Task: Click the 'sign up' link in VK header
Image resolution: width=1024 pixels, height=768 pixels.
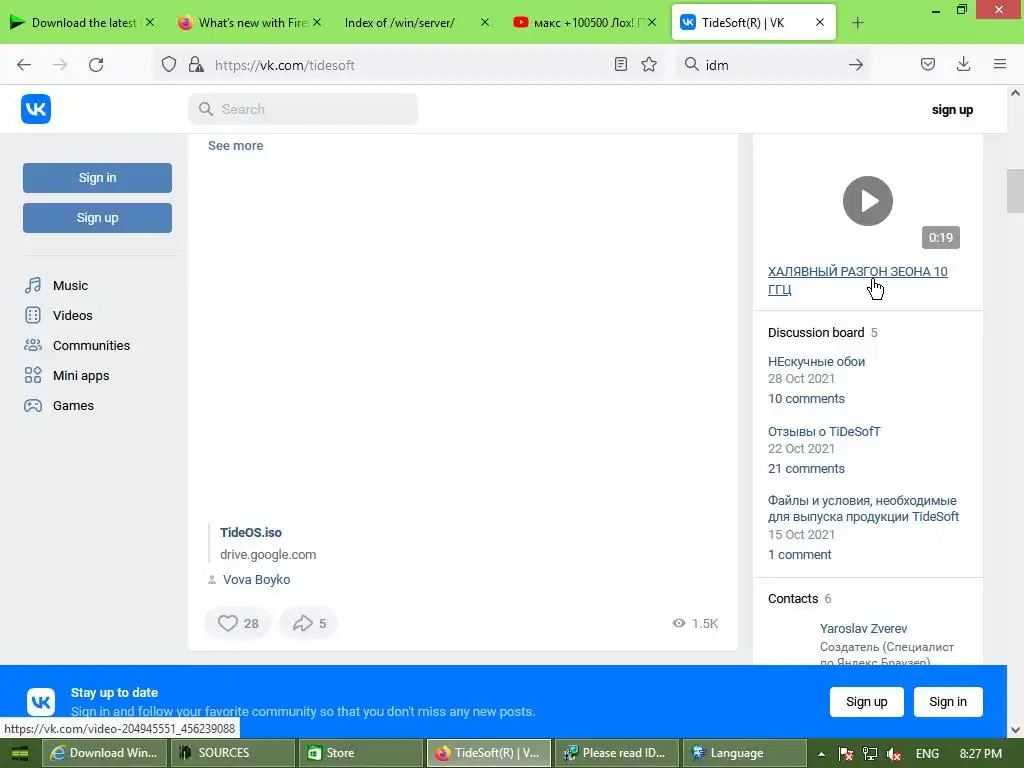Action: pos(952,110)
